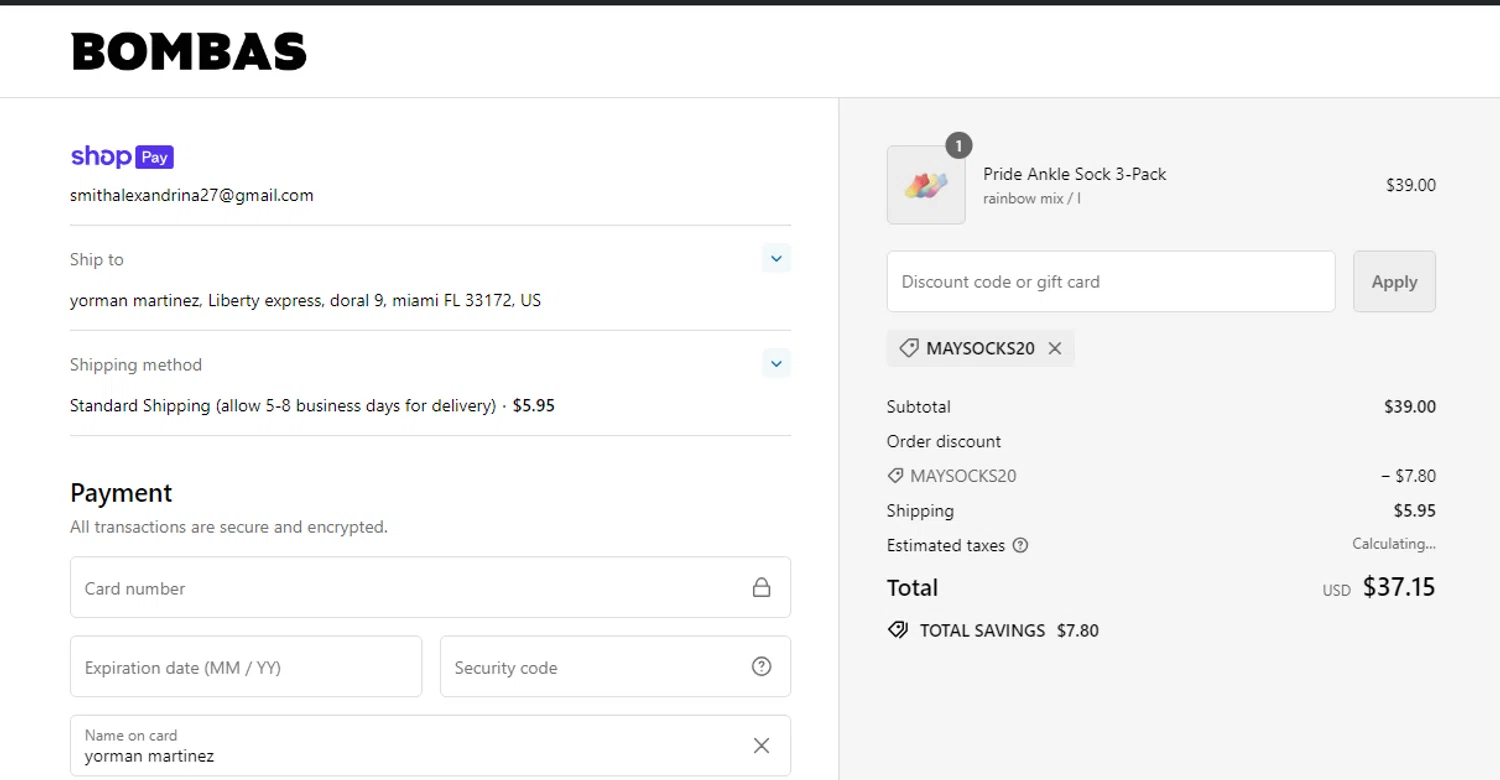Click the Pride Ankle Sock product thumbnail
The image size is (1500, 780).
tap(926, 185)
